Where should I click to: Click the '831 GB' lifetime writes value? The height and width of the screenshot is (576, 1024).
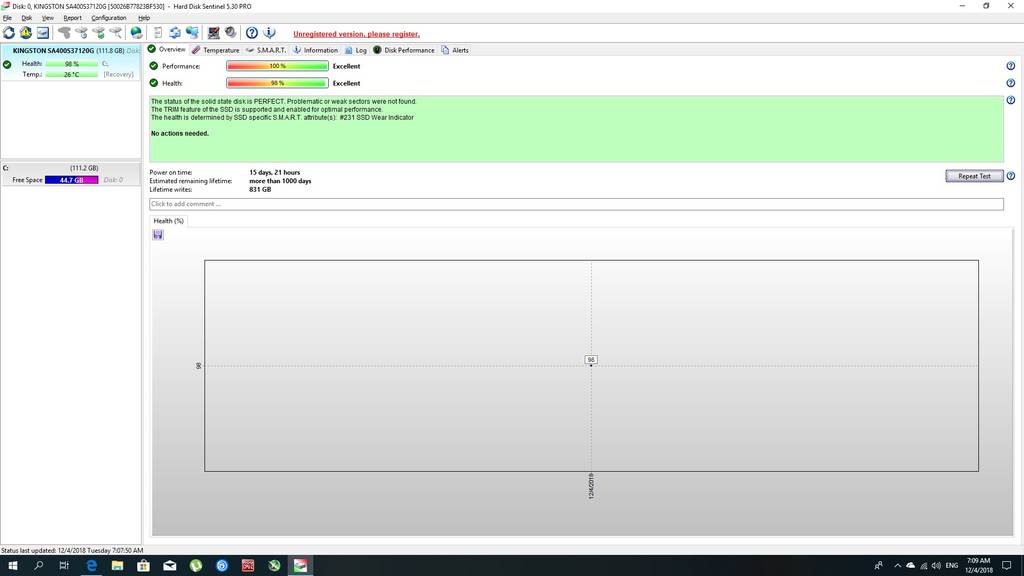(260, 189)
